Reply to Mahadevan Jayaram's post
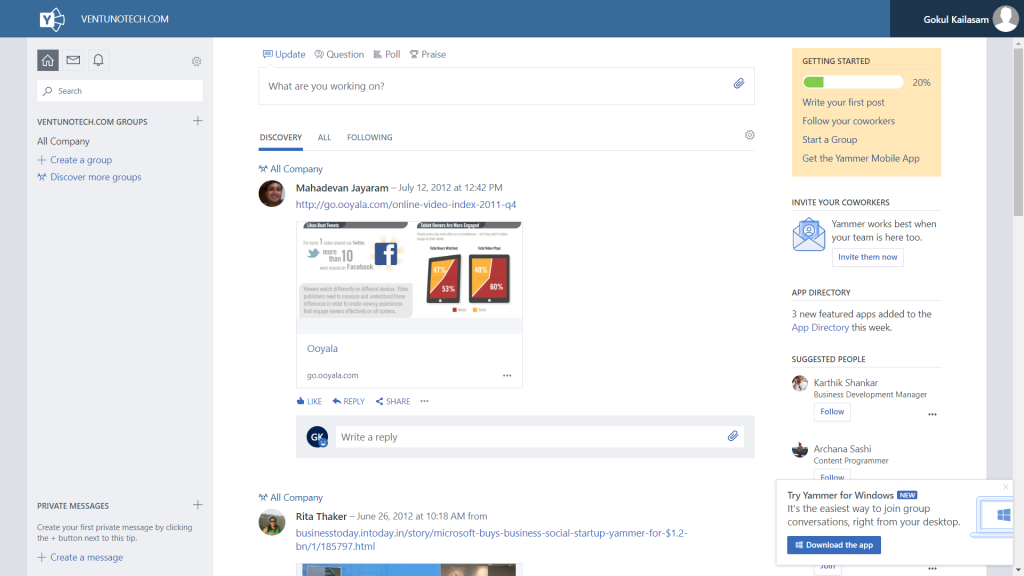This screenshot has width=1024, height=576. click(349, 401)
